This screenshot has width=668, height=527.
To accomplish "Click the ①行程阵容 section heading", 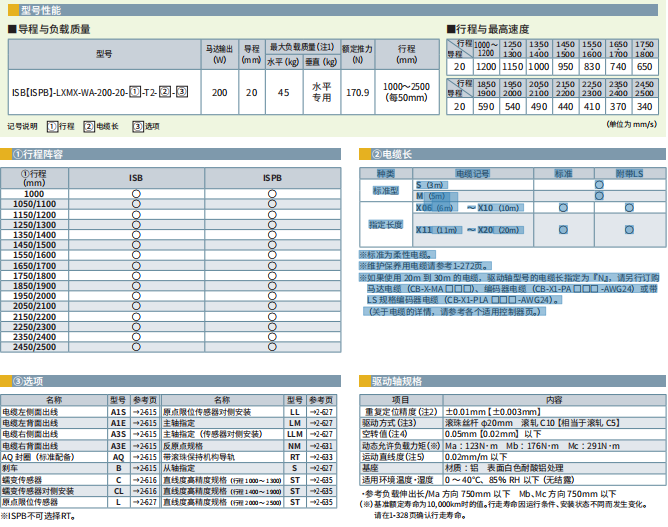I will click(x=38, y=154).
